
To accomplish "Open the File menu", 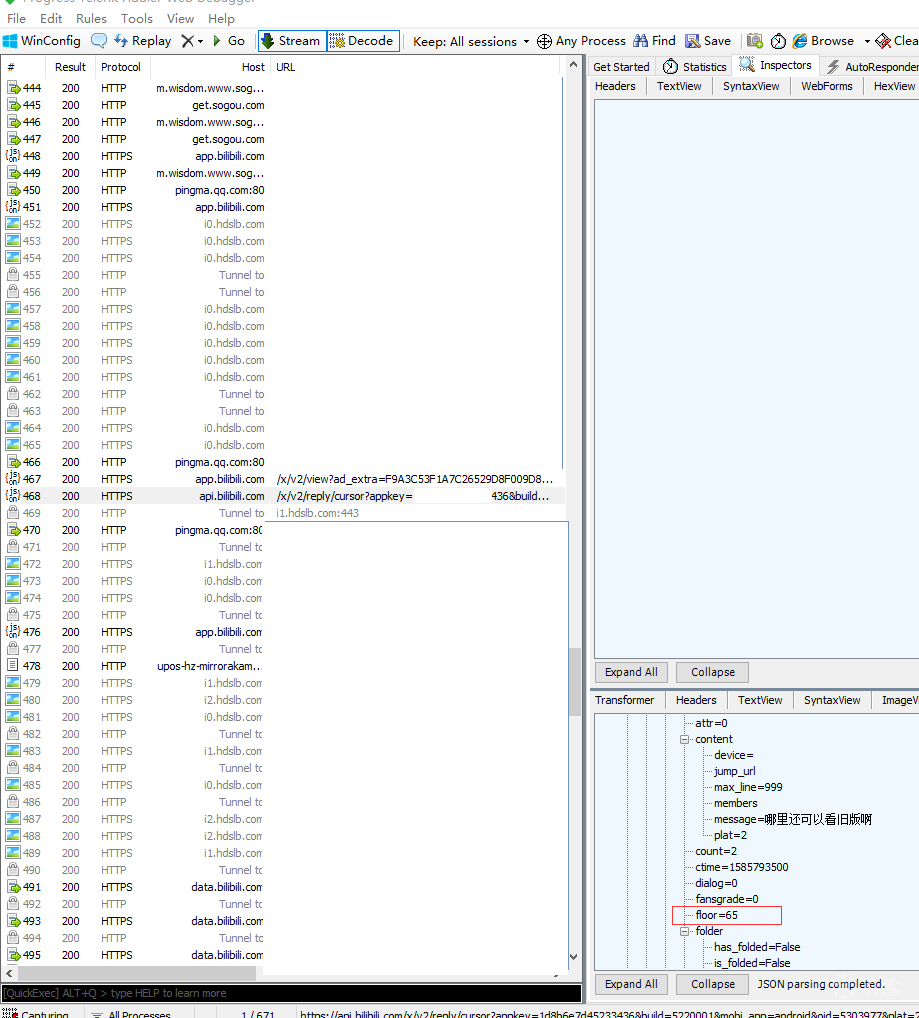I will point(16,19).
